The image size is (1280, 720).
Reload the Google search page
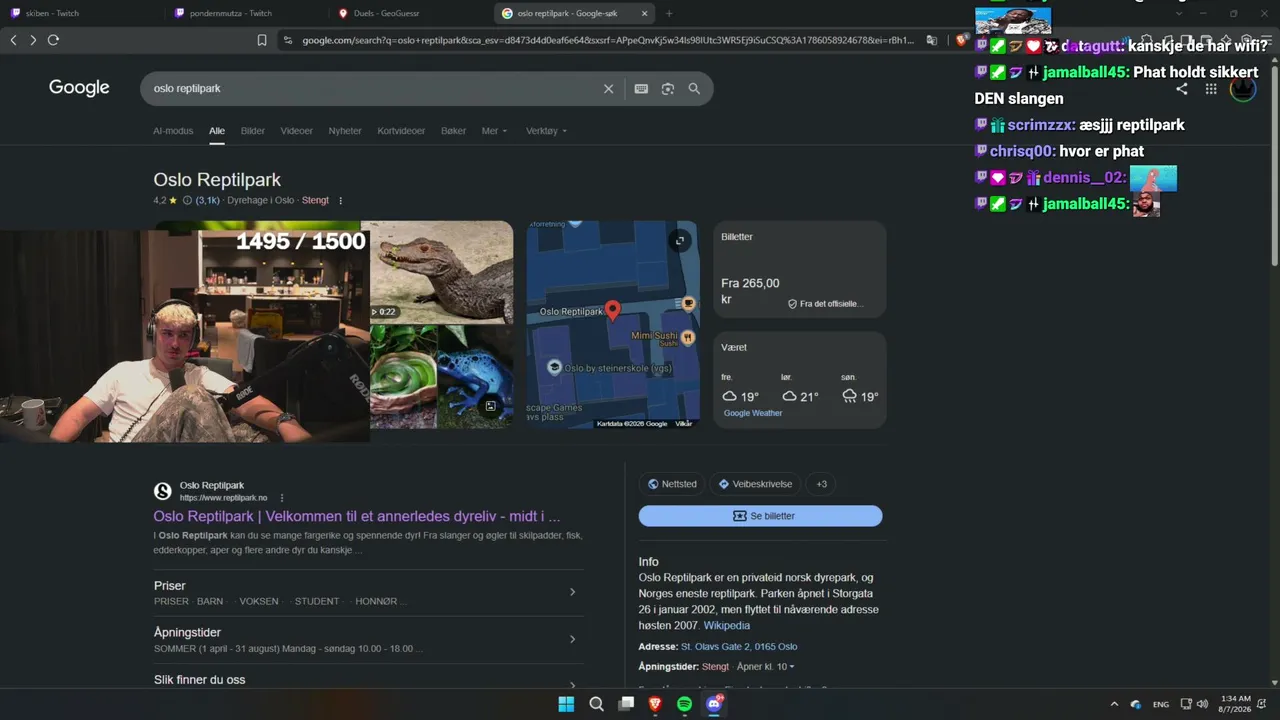(53, 40)
